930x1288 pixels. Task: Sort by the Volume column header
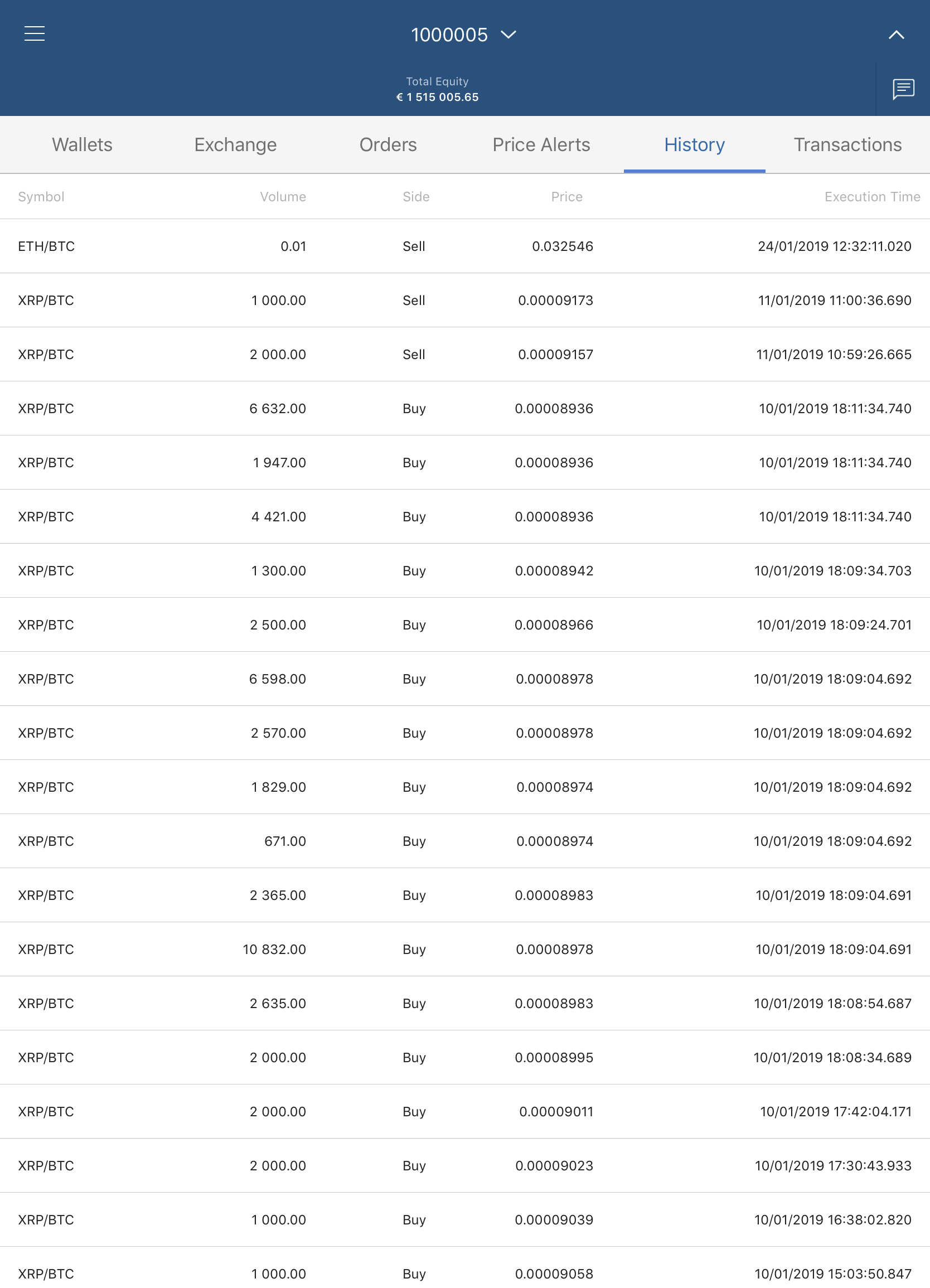click(x=283, y=196)
